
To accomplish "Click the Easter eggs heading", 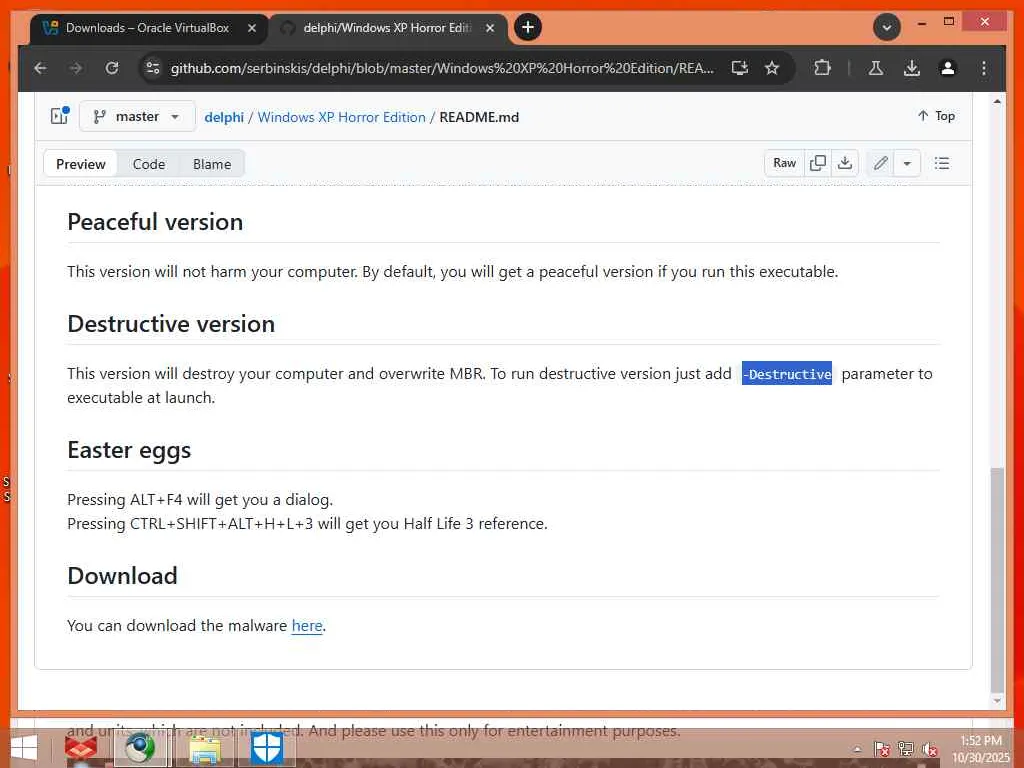I will point(129,450).
